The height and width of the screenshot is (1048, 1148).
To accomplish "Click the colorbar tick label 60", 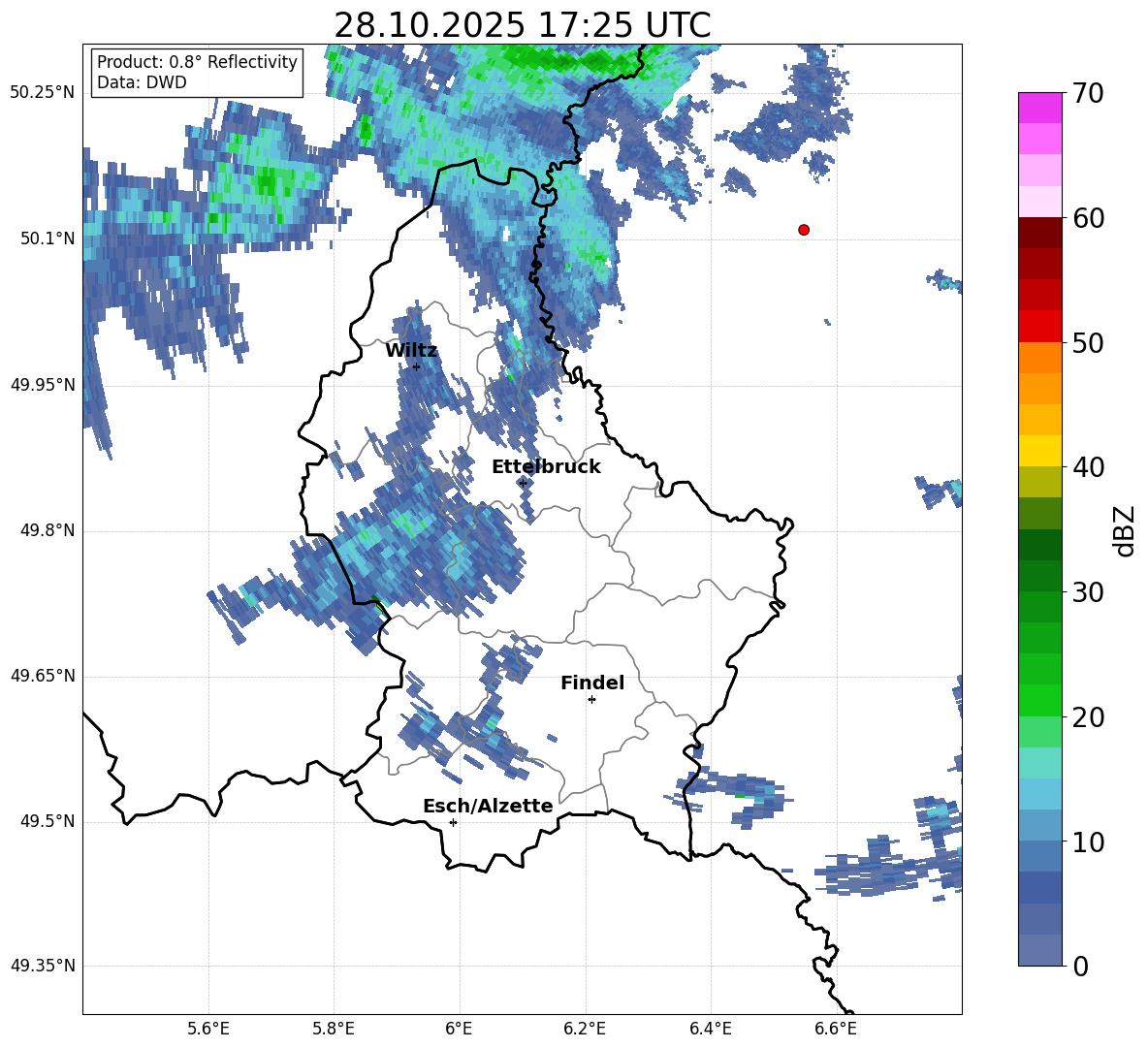I will 1088,218.
